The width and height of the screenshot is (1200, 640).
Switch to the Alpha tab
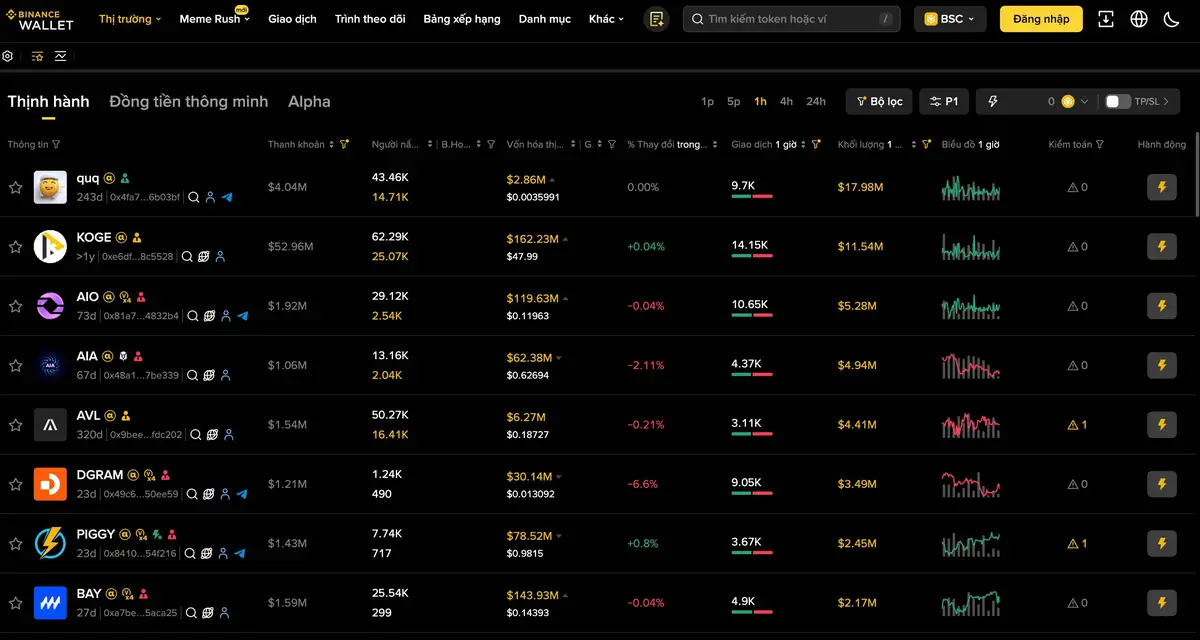[309, 102]
